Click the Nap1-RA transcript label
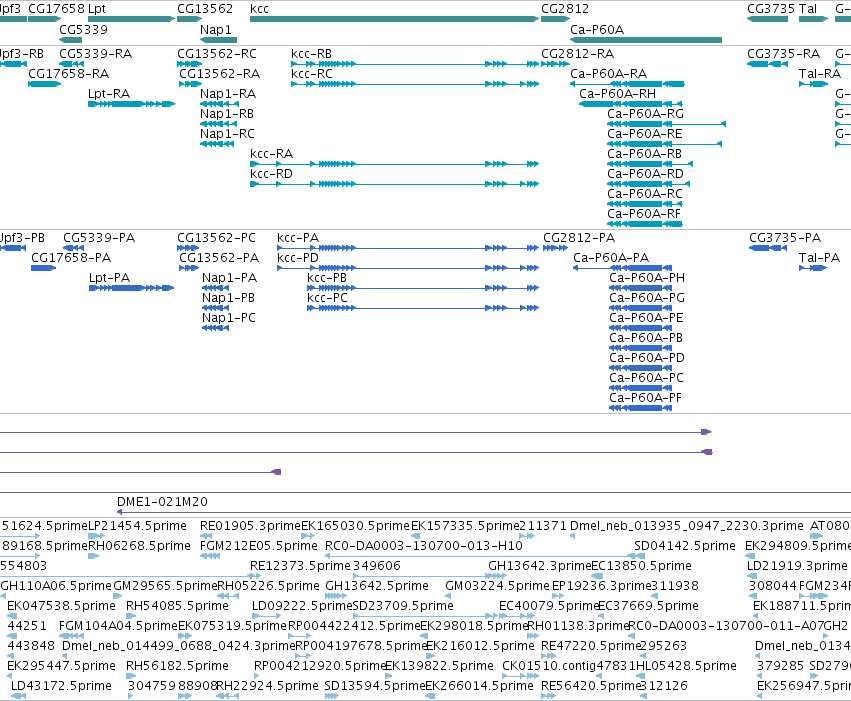 pyautogui.click(x=228, y=94)
